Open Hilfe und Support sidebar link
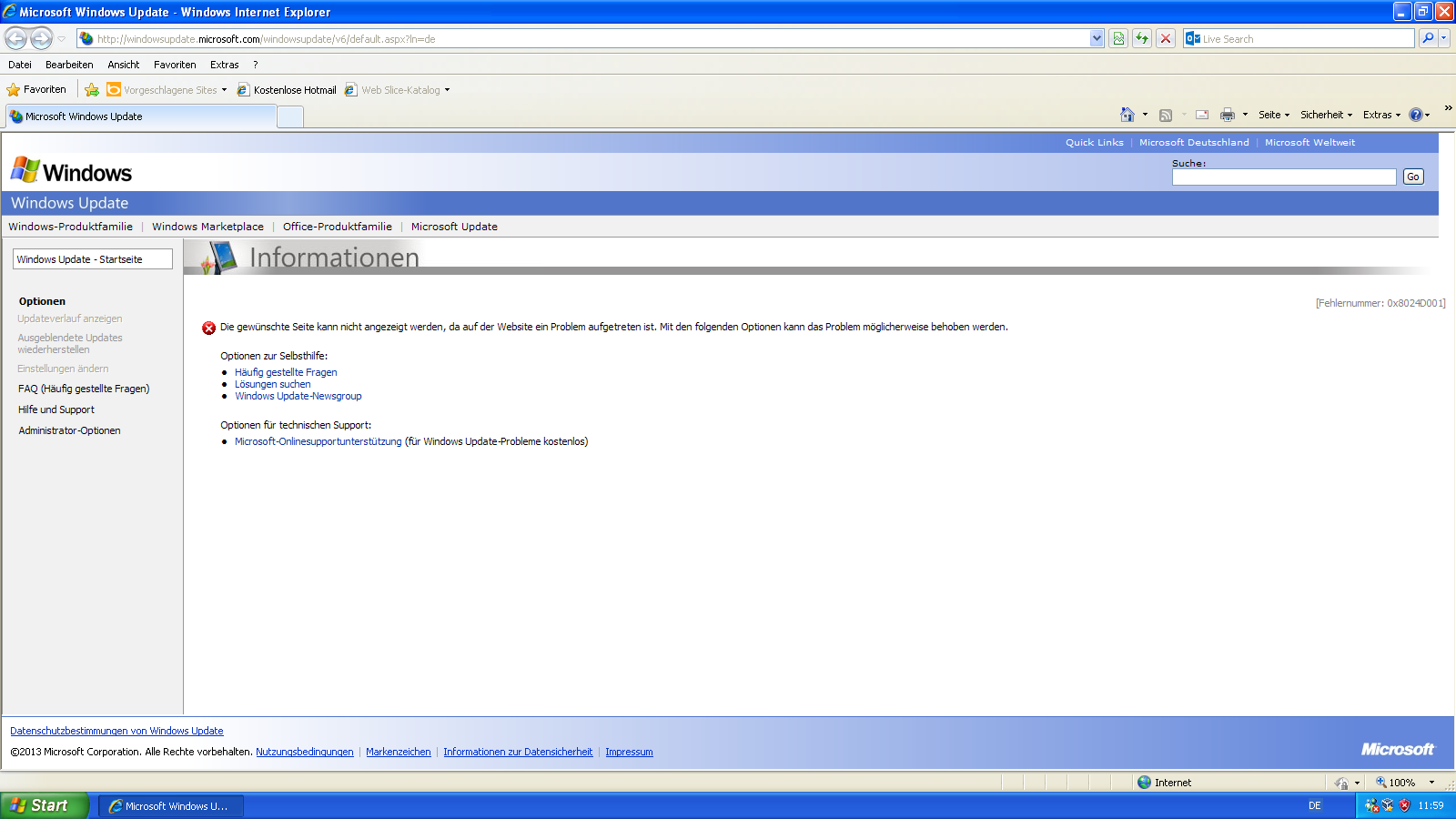Viewport: 1456px width, 819px height. tap(56, 409)
